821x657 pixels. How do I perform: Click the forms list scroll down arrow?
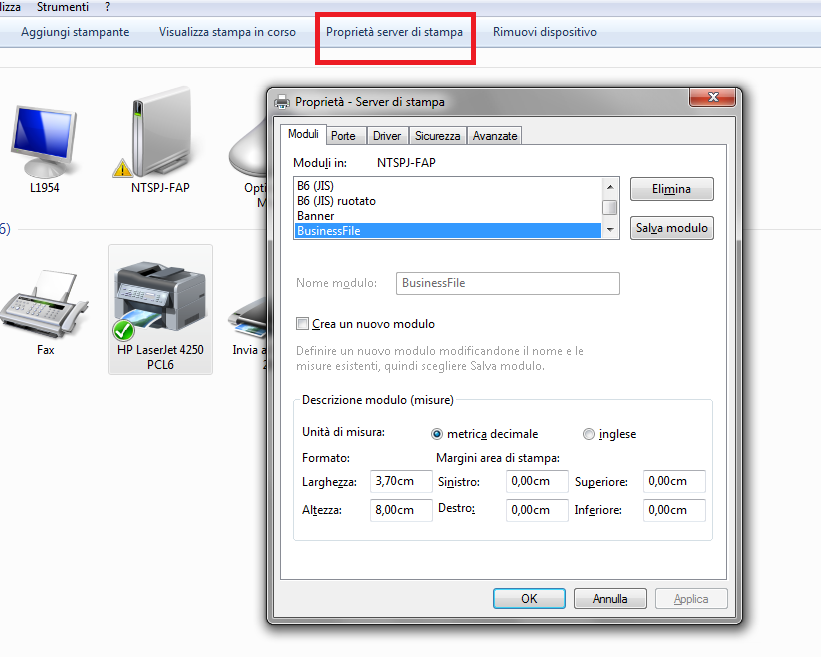(609, 230)
